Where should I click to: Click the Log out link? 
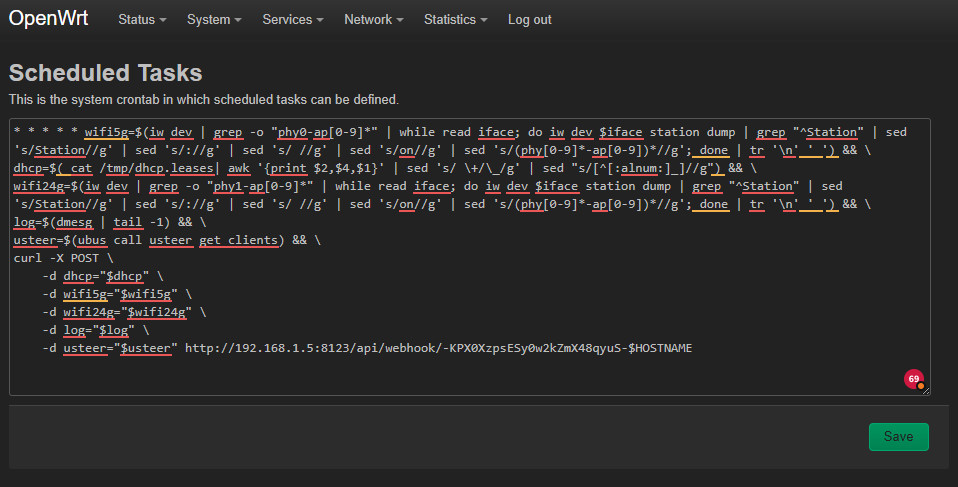pyautogui.click(x=529, y=20)
